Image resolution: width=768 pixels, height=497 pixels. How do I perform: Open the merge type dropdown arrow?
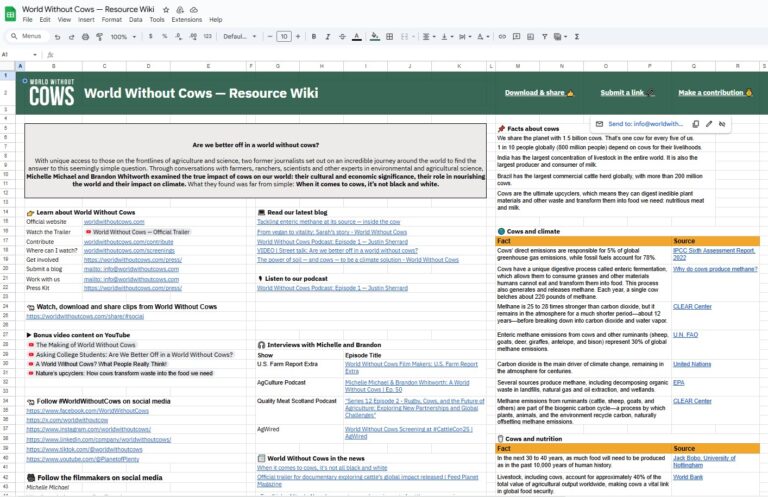tap(413, 37)
